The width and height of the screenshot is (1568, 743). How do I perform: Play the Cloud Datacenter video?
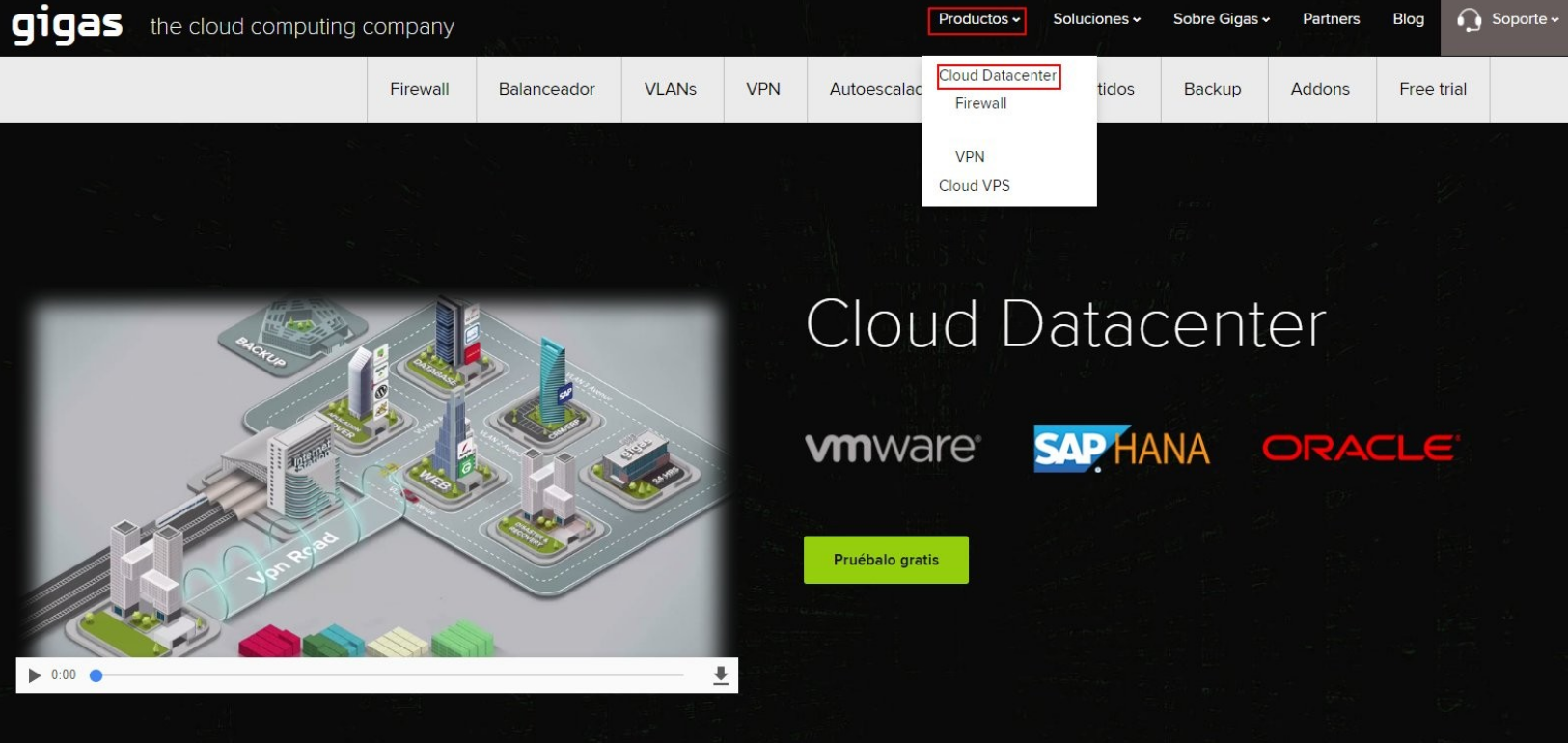[x=35, y=675]
